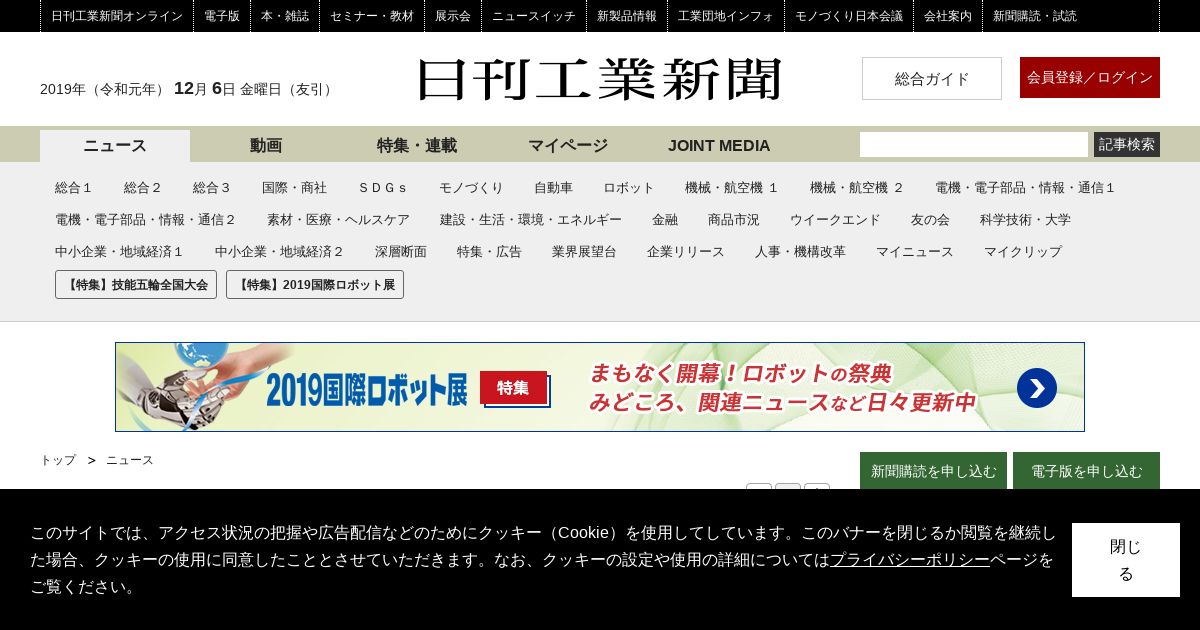Open 中小企業・地域経済１ category

pyautogui.click(x=120, y=252)
